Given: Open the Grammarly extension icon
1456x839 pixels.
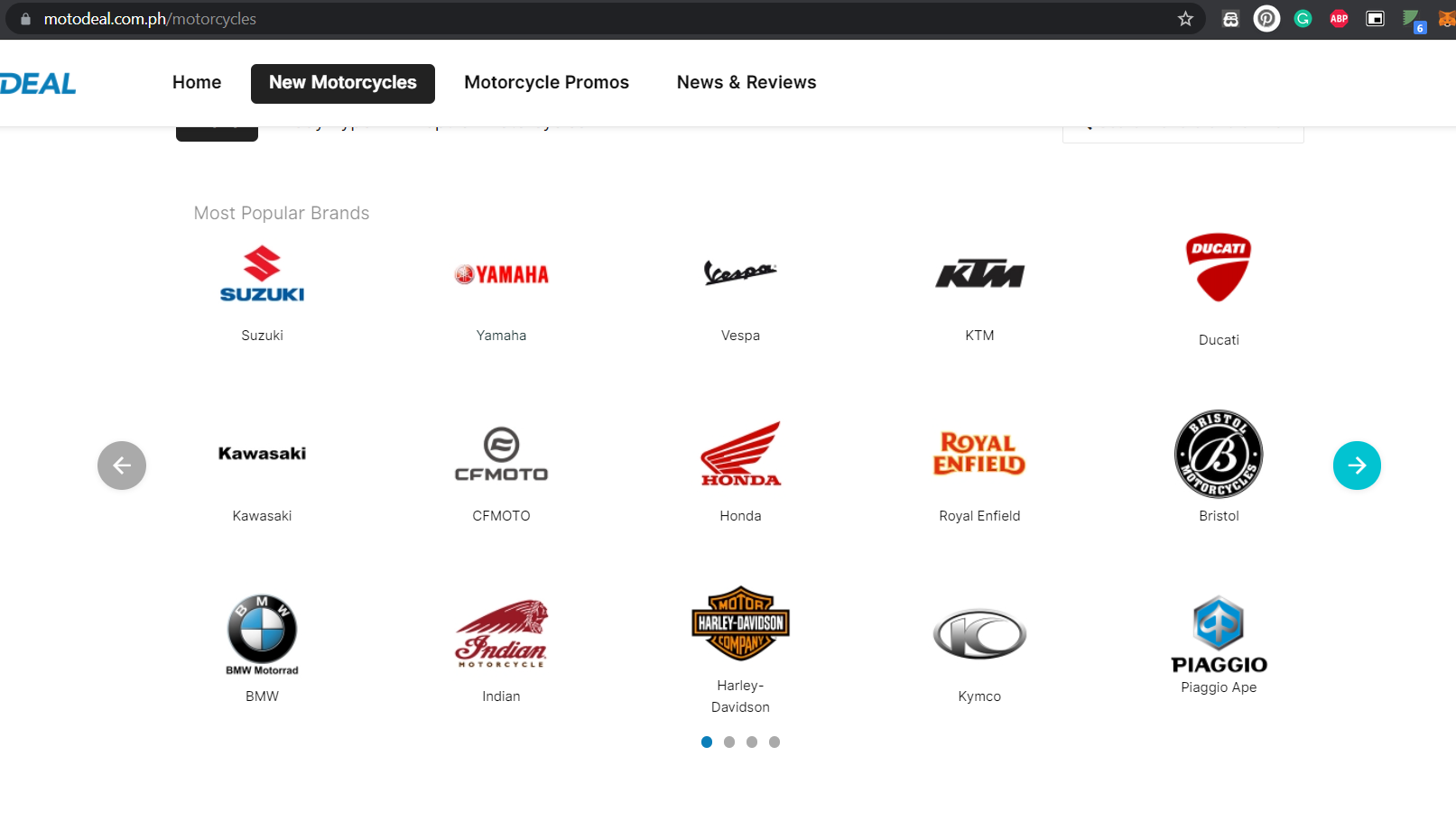Looking at the screenshot, I should 1303,19.
